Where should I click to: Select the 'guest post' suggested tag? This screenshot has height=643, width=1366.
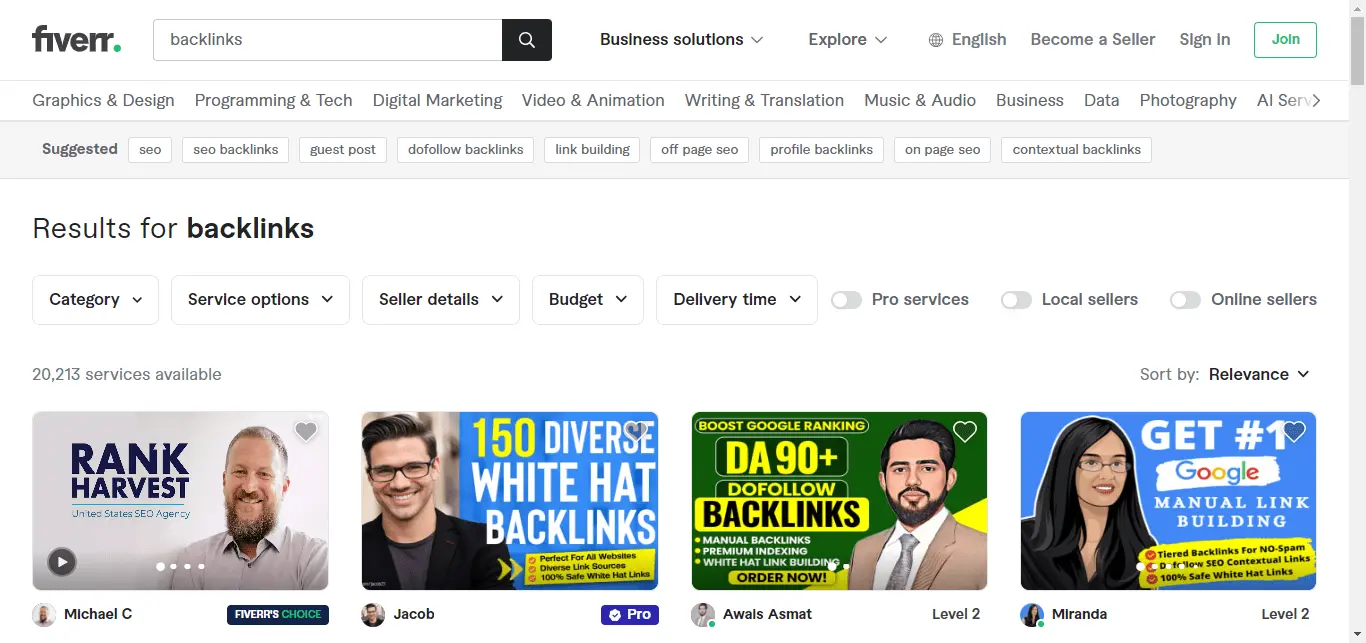(343, 150)
